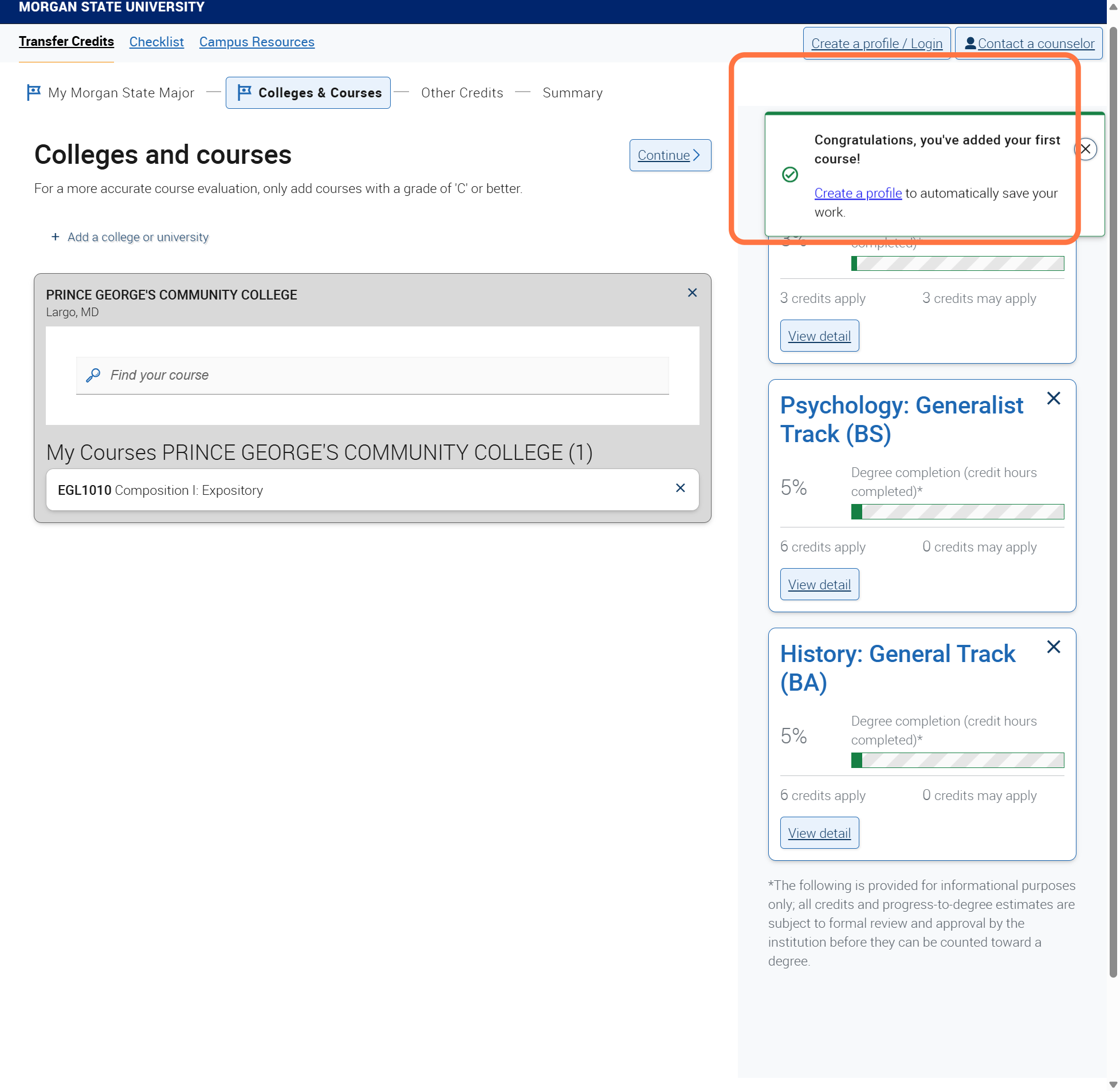Click Morgan State University header text

(112, 7)
